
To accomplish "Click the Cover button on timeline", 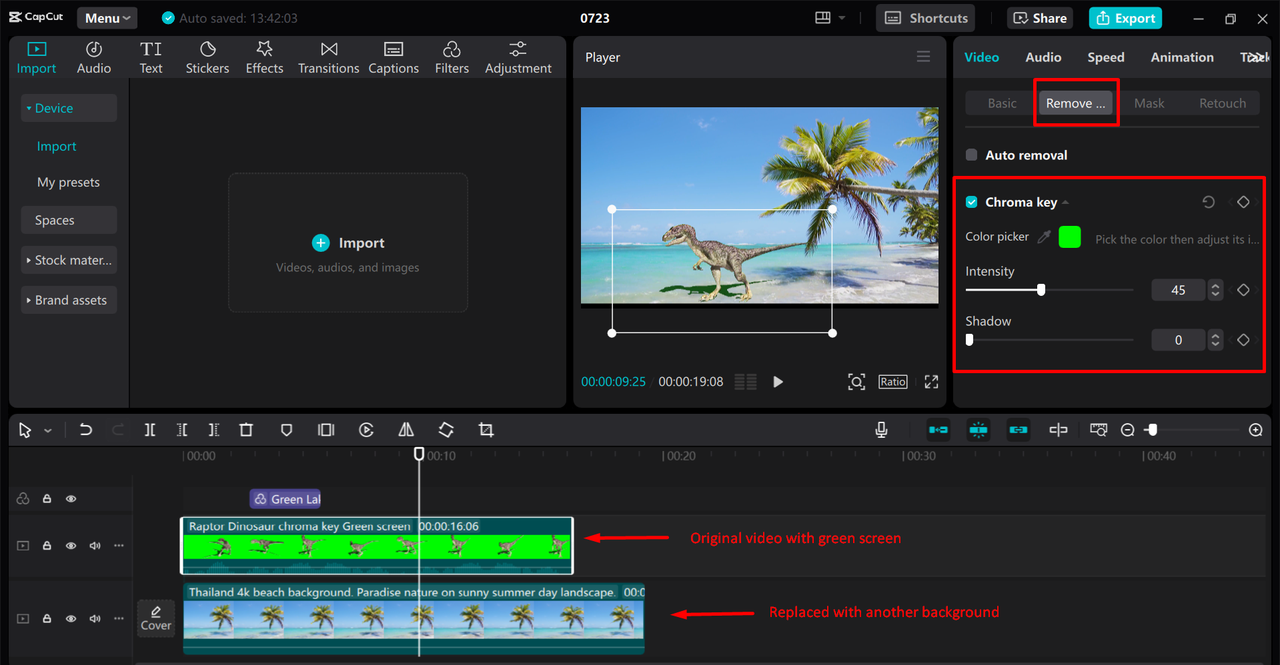I will tap(156, 618).
